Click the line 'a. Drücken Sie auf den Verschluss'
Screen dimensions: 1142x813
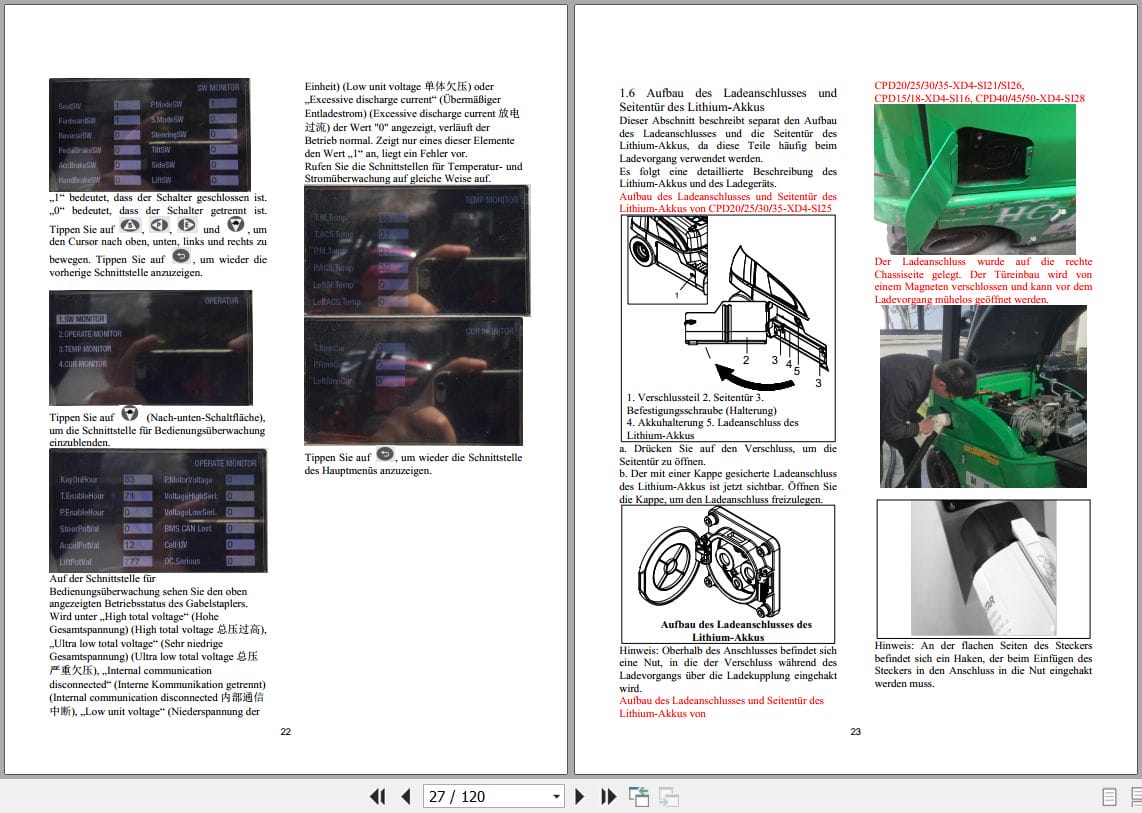[x=728, y=449]
